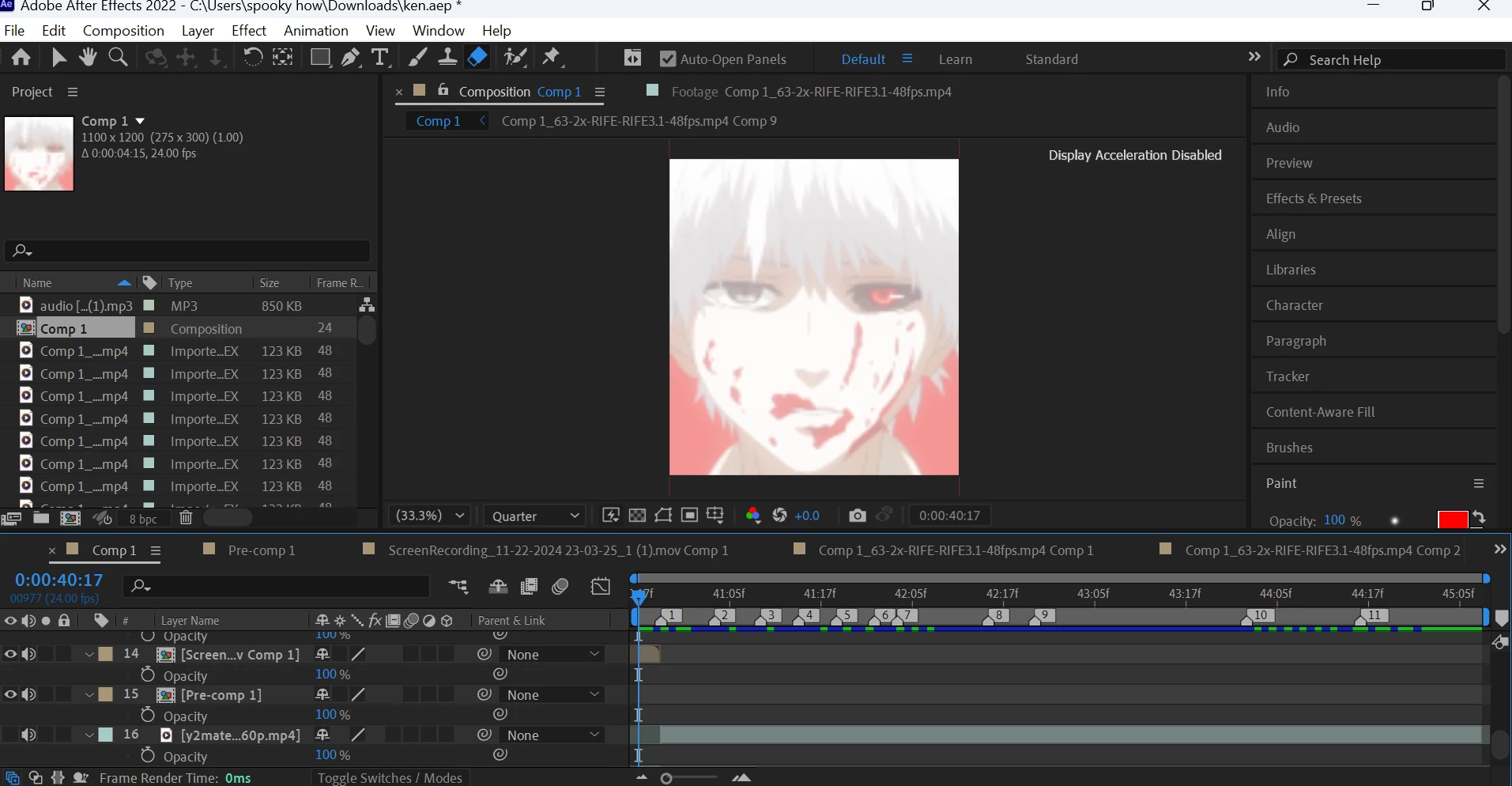Select the Roto Brush tool
Image resolution: width=1512 pixels, height=786 pixels.
516,58
